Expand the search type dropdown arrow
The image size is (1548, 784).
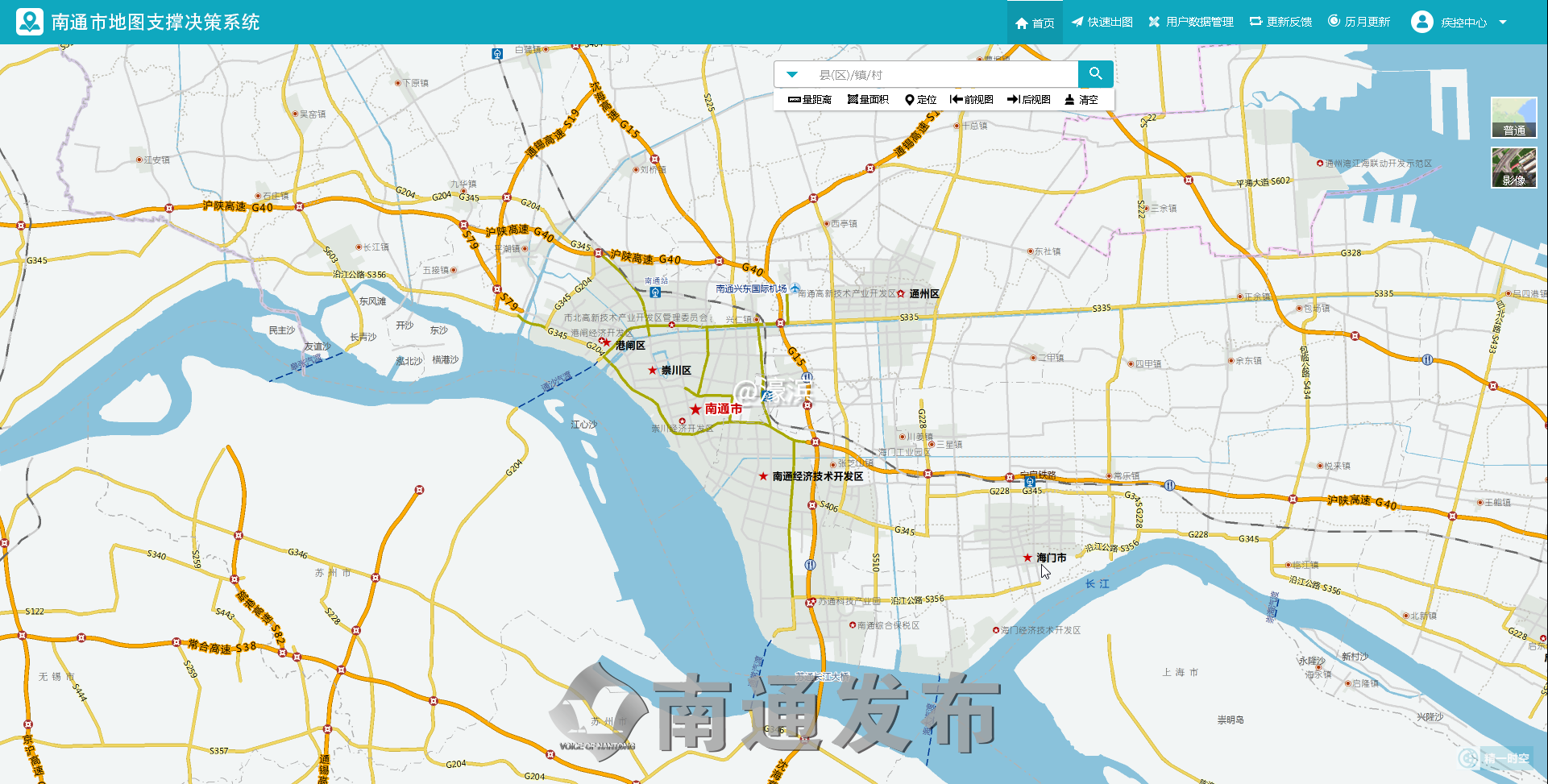point(792,75)
